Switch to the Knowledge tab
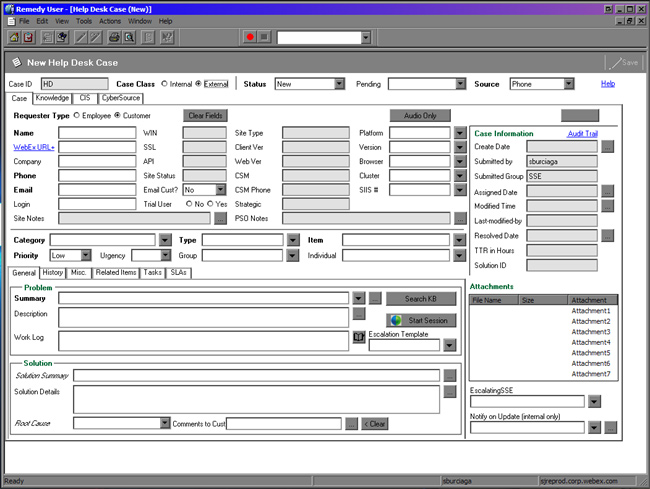The image size is (650, 489). [52, 99]
